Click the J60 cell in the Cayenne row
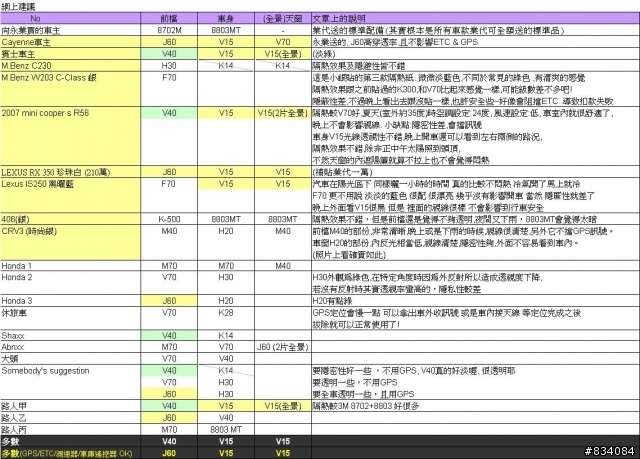This screenshot has height=459, width=640. (x=169, y=42)
